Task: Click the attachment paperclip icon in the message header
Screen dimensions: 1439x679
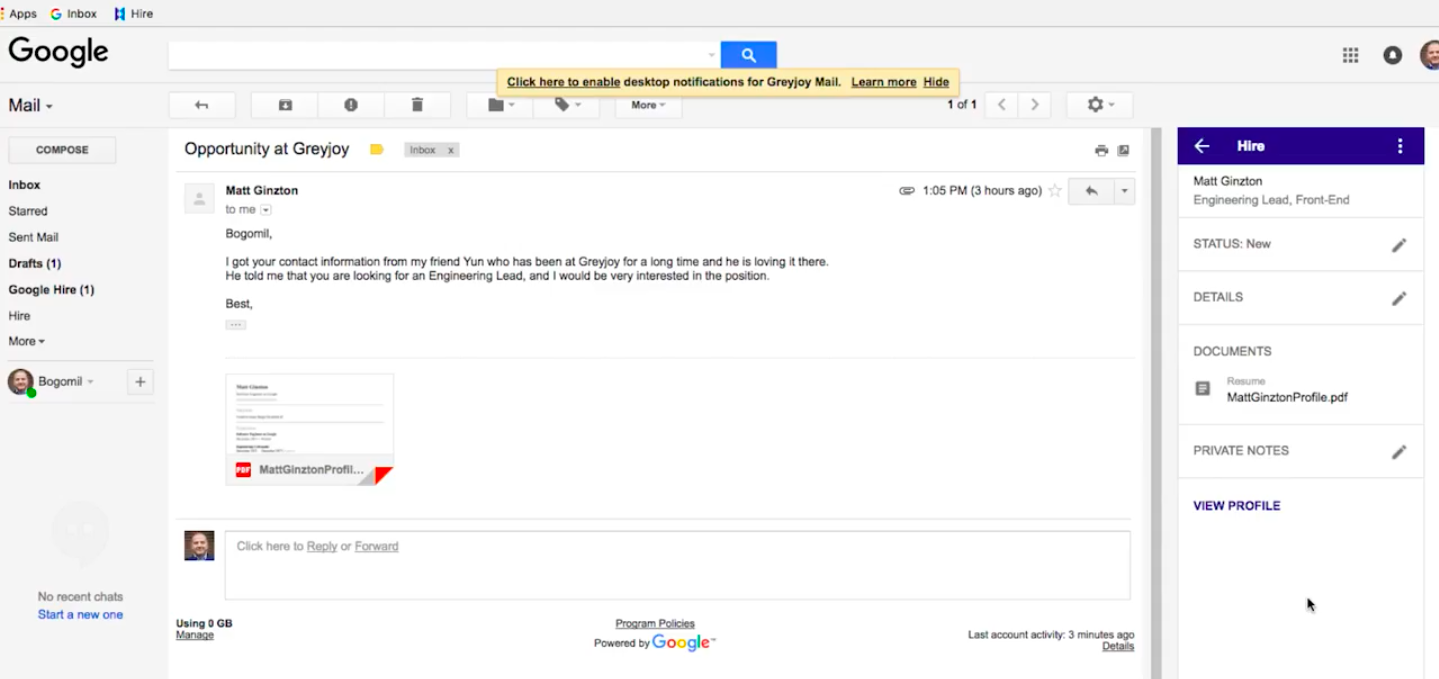Action: (x=907, y=190)
